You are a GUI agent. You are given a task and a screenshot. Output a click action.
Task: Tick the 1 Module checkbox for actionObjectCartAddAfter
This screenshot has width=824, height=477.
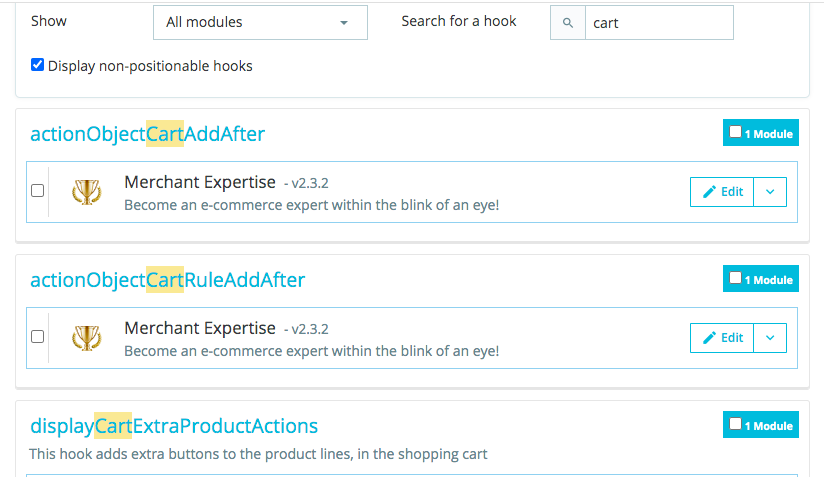pyautogui.click(x=736, y=133)
